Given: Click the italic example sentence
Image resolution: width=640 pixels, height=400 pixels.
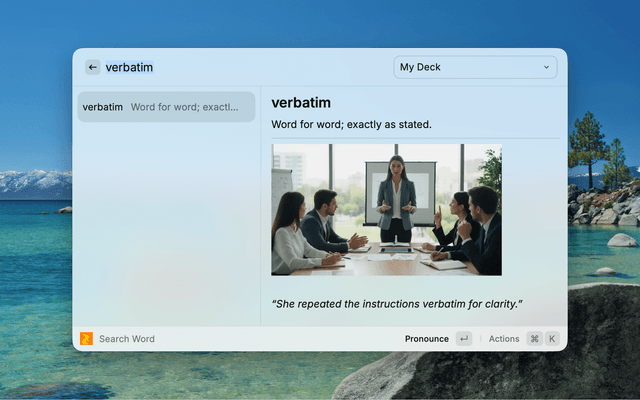Looking at the screenshot, I should coord(397,303).
